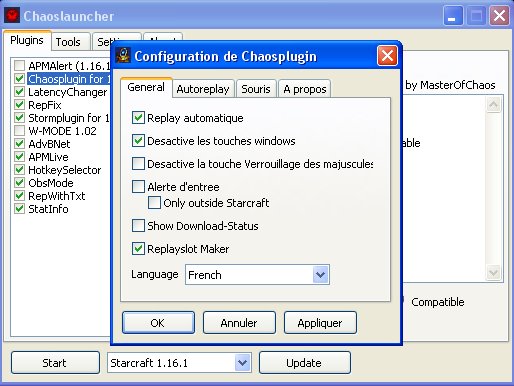Uncheck Desactive les touches windows
514x386 pixels.
pyautogui.click(x=138, y=141)
